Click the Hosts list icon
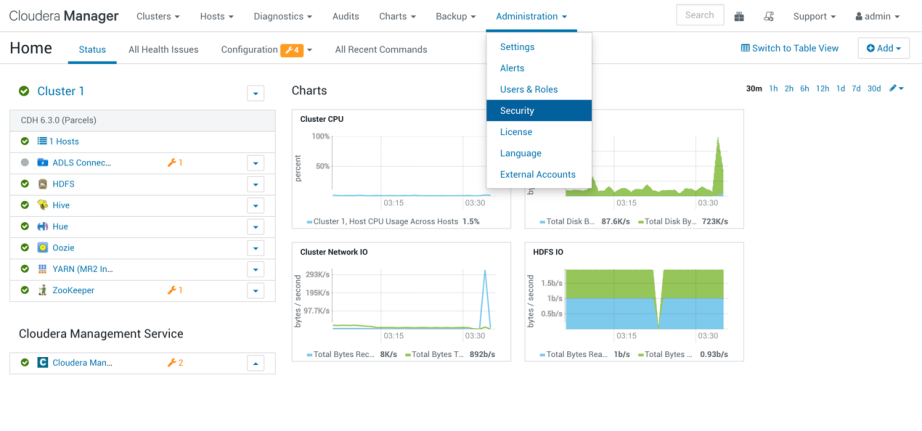Screen dimensions: 922x431 (x=42, y=141)
